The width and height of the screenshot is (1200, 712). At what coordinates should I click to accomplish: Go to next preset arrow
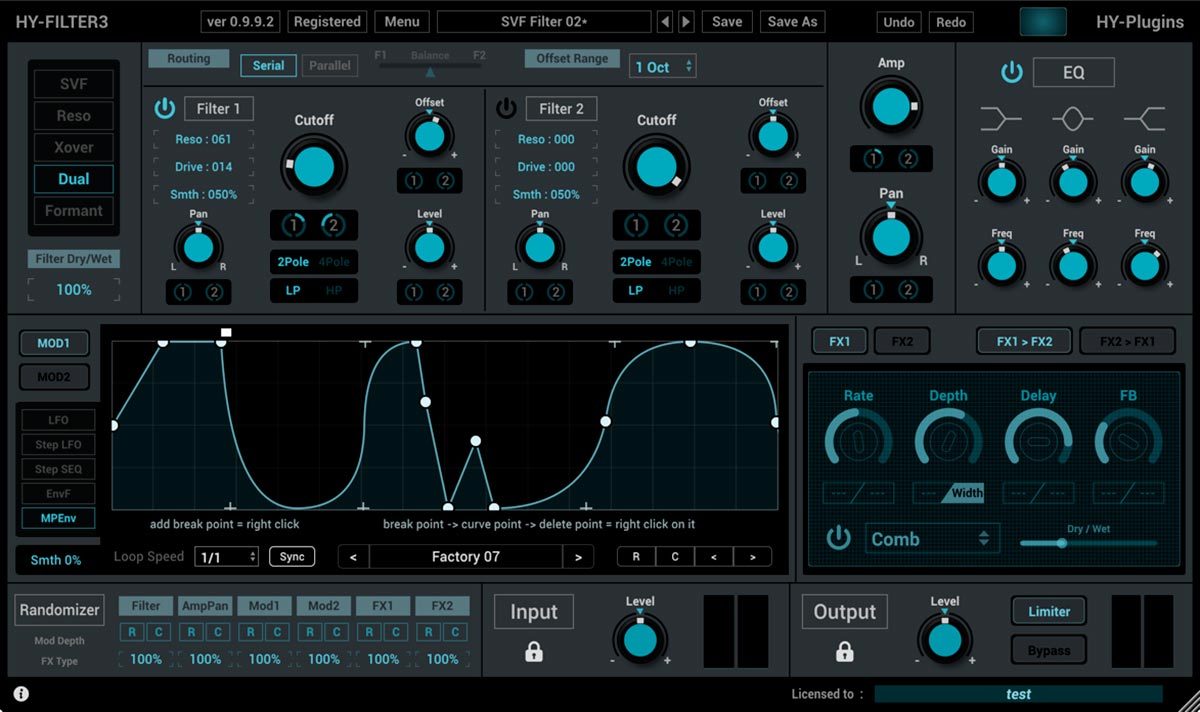click(685, 22)
